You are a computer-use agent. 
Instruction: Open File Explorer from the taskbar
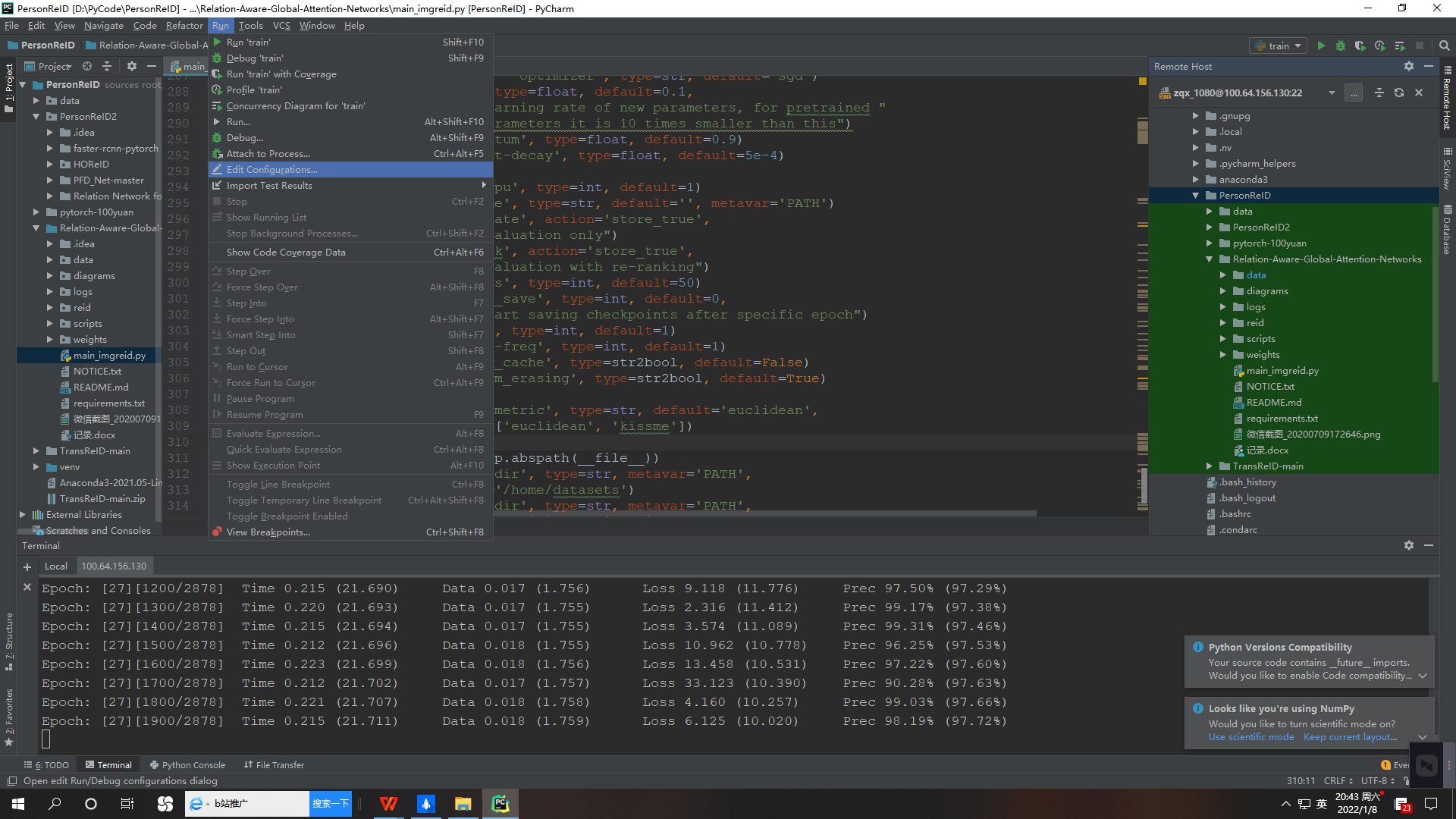click(463, 804)
